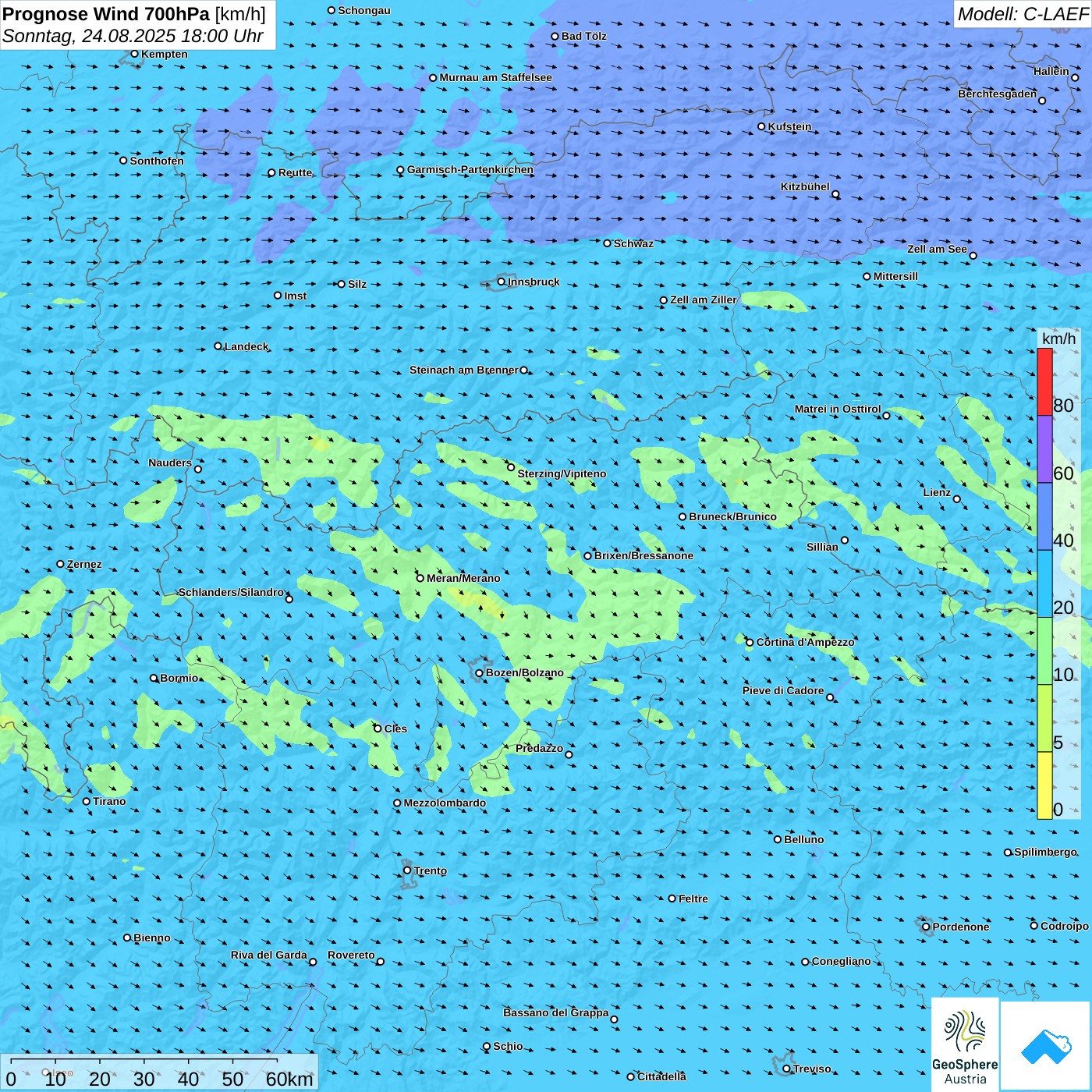Click the 'Berchtesgaden' label
The width and height of the screenshot is (1092, 1092).
tap(998, 94)
